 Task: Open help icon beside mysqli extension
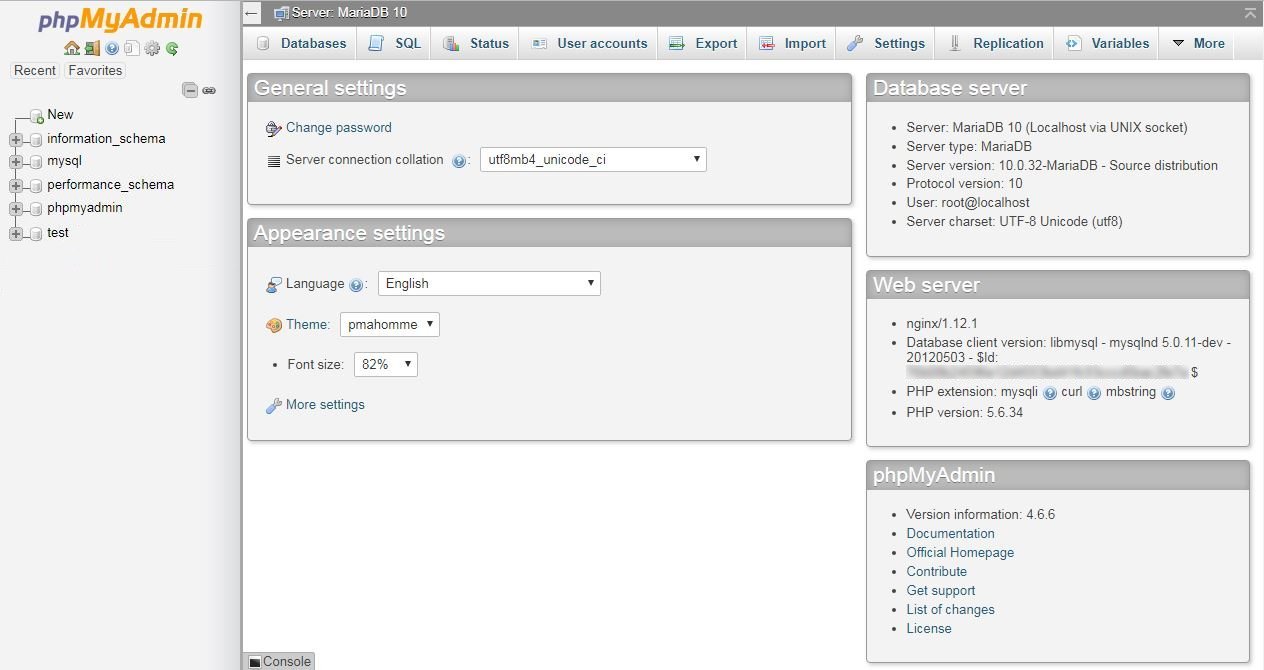[1050, 393]
